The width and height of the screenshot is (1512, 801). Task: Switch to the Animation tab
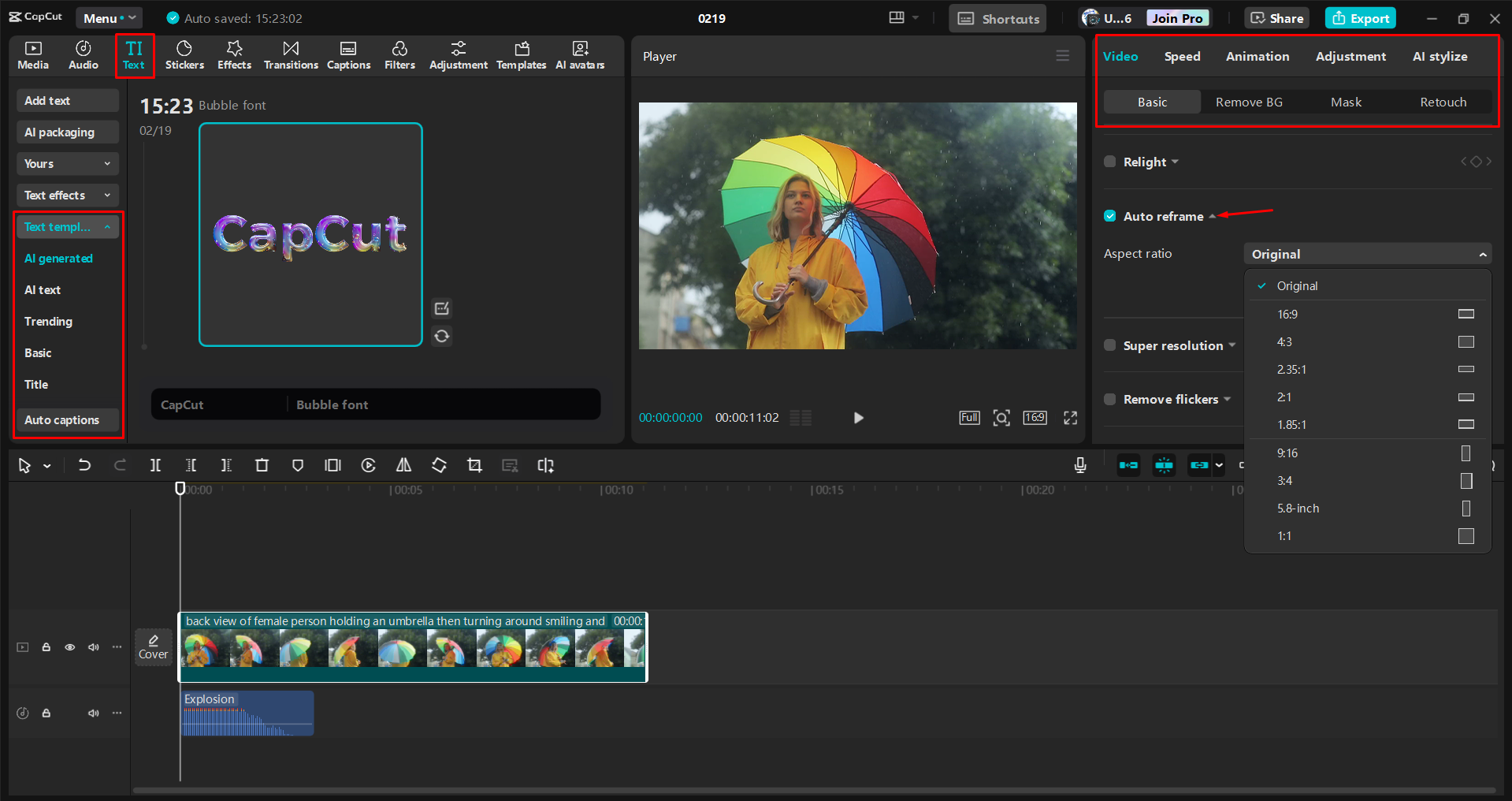(1257, 56)
